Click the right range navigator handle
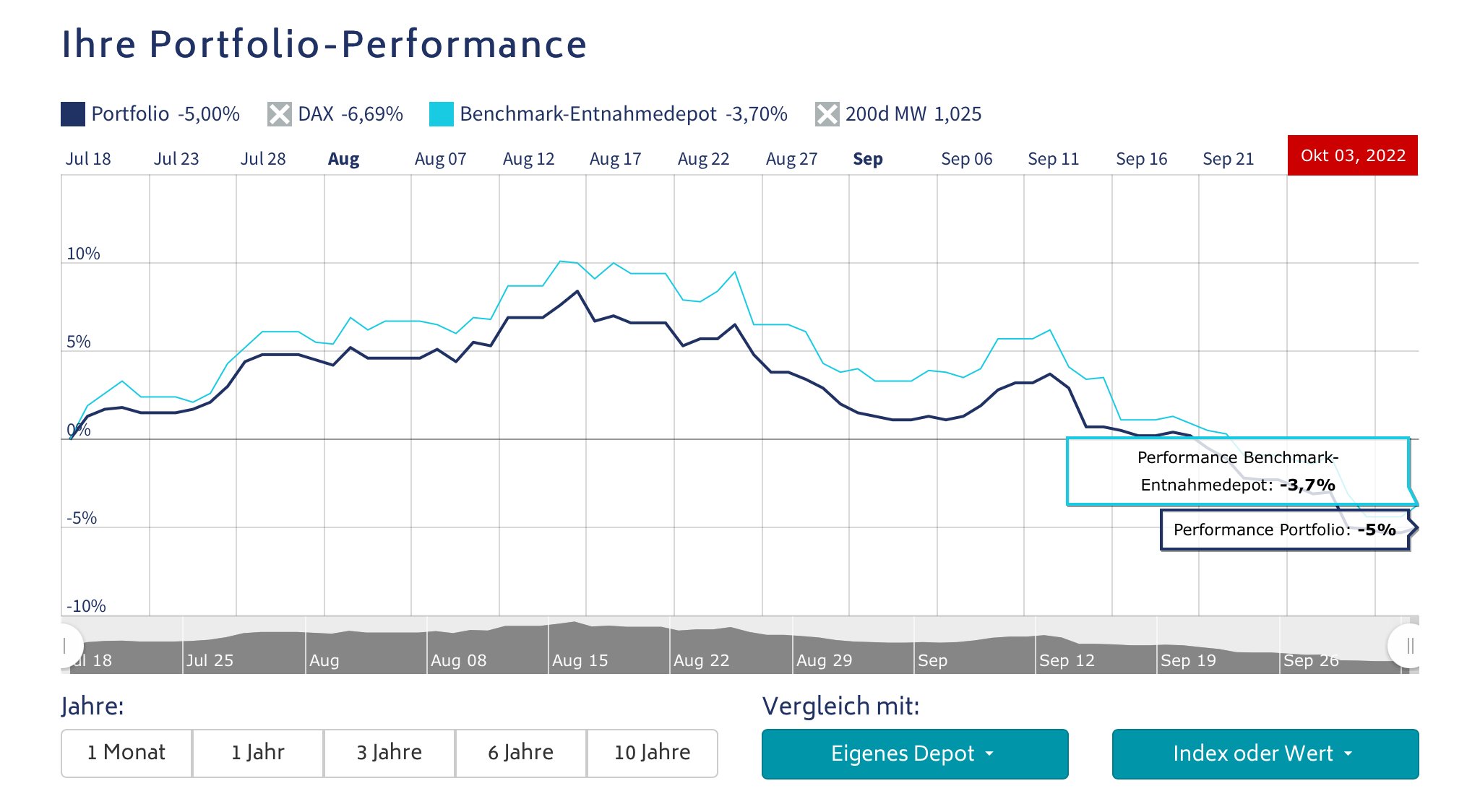Screen dimensions: 1480x812 (1408, 645)
